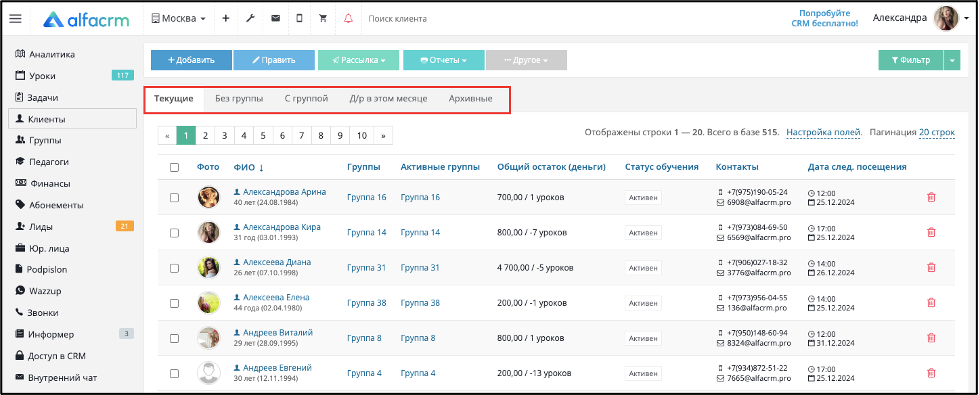
Task: Open the envelope mail icon in top bar
Action: (275, 19)
